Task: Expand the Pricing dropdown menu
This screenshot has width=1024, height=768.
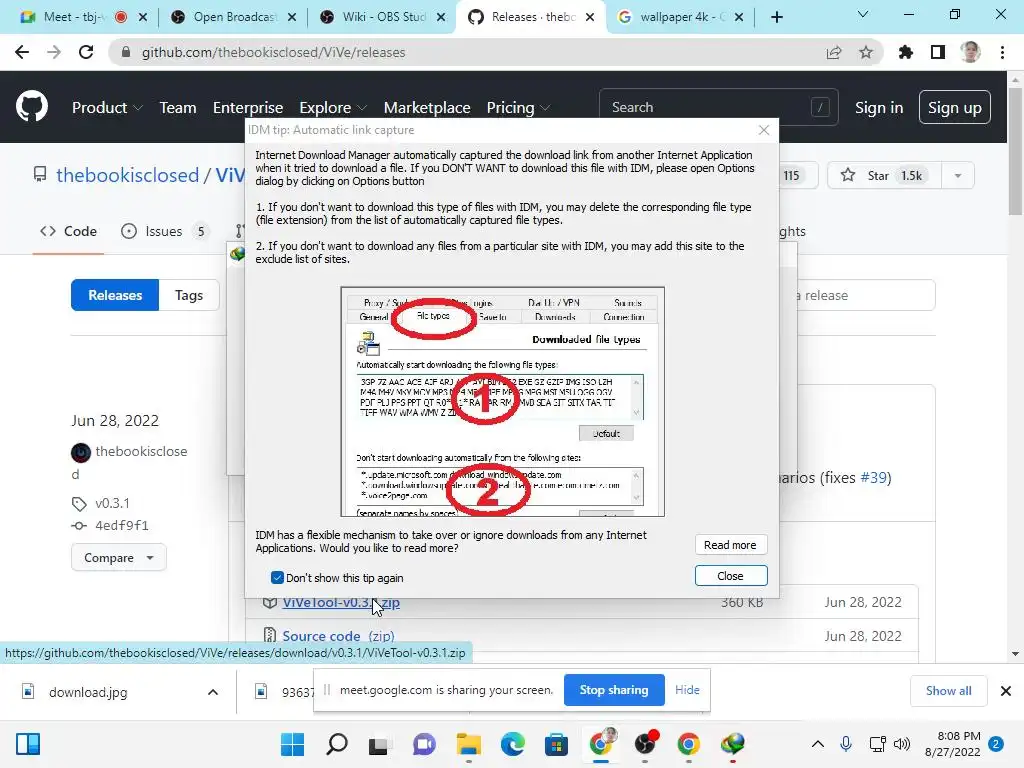Action: click(x=518, y=108)
